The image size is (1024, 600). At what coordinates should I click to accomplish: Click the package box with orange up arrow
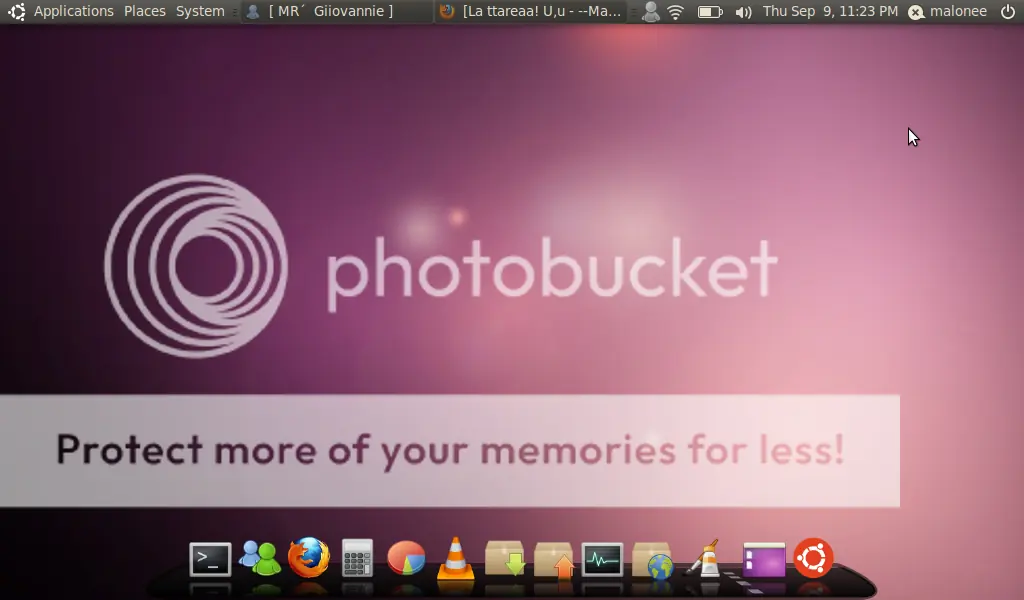point(554,560)
